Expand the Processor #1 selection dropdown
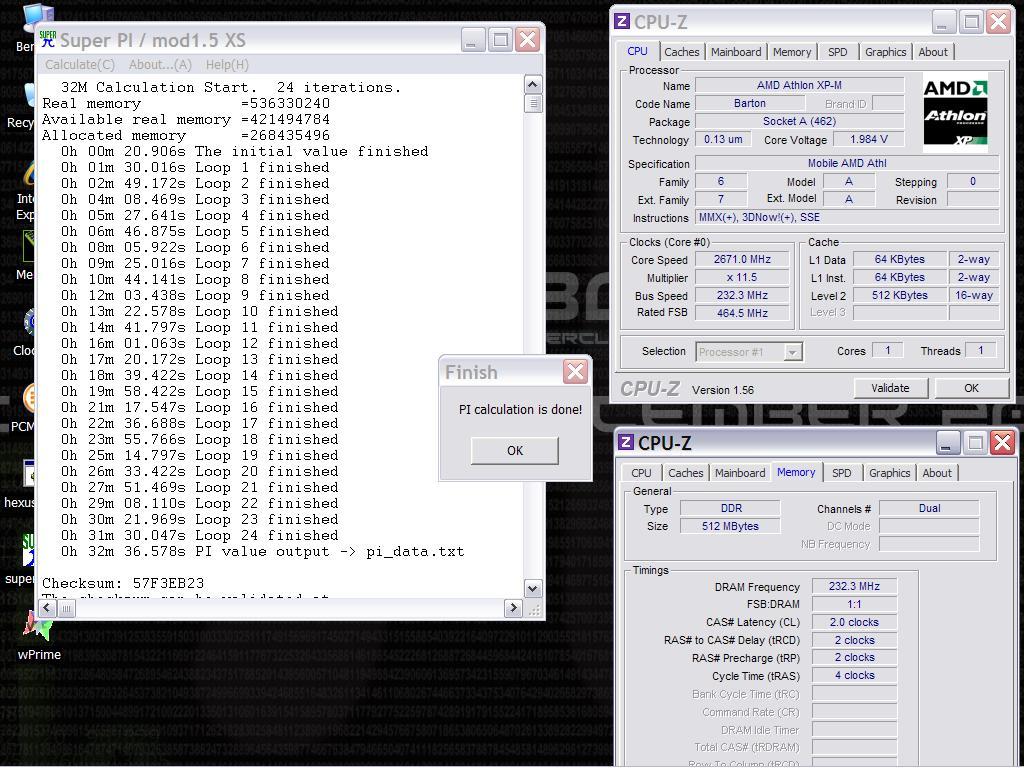1024x768 pixels. tap(792, 352)
